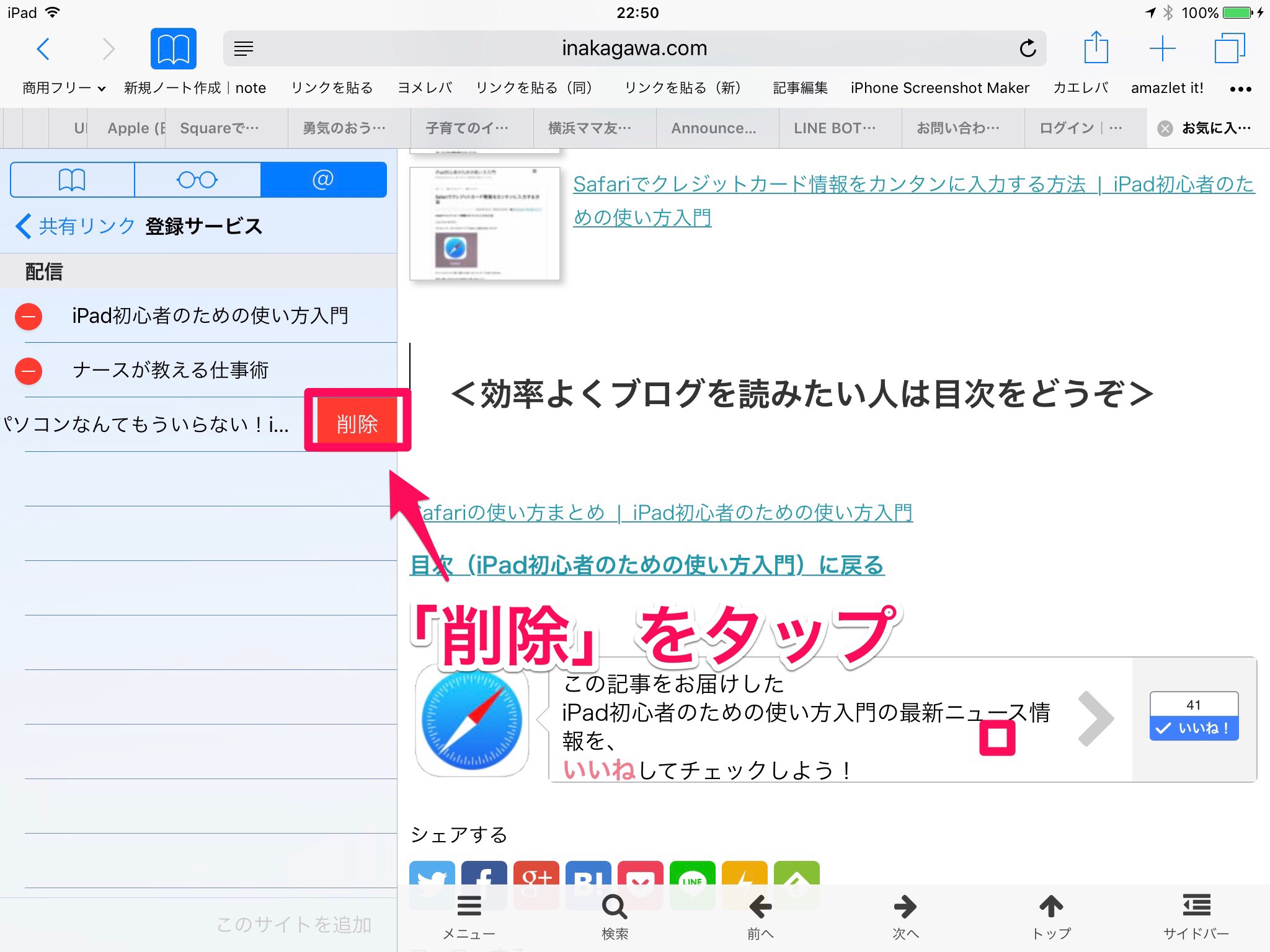Go back to 共有リンク
This screenshot has height=952, width=1270.
coord(76,226)
